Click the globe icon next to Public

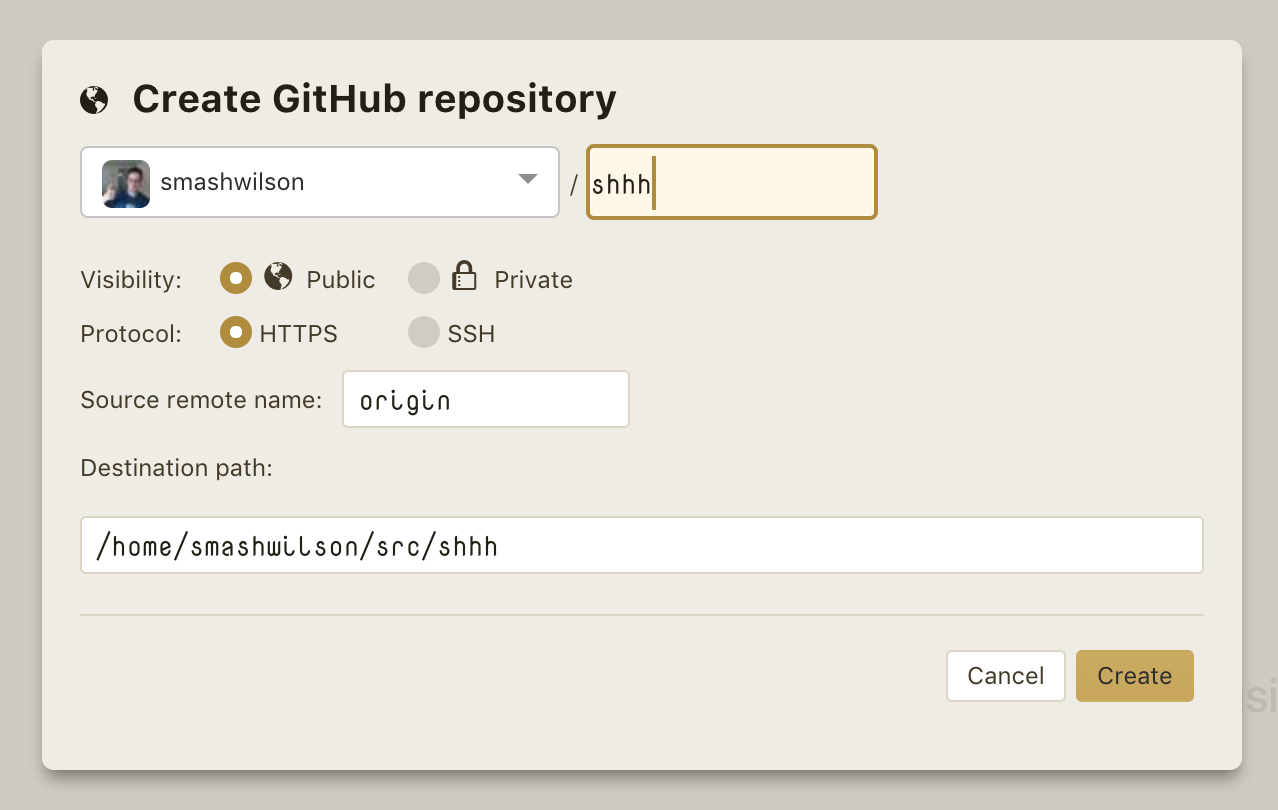coord(278,276)
